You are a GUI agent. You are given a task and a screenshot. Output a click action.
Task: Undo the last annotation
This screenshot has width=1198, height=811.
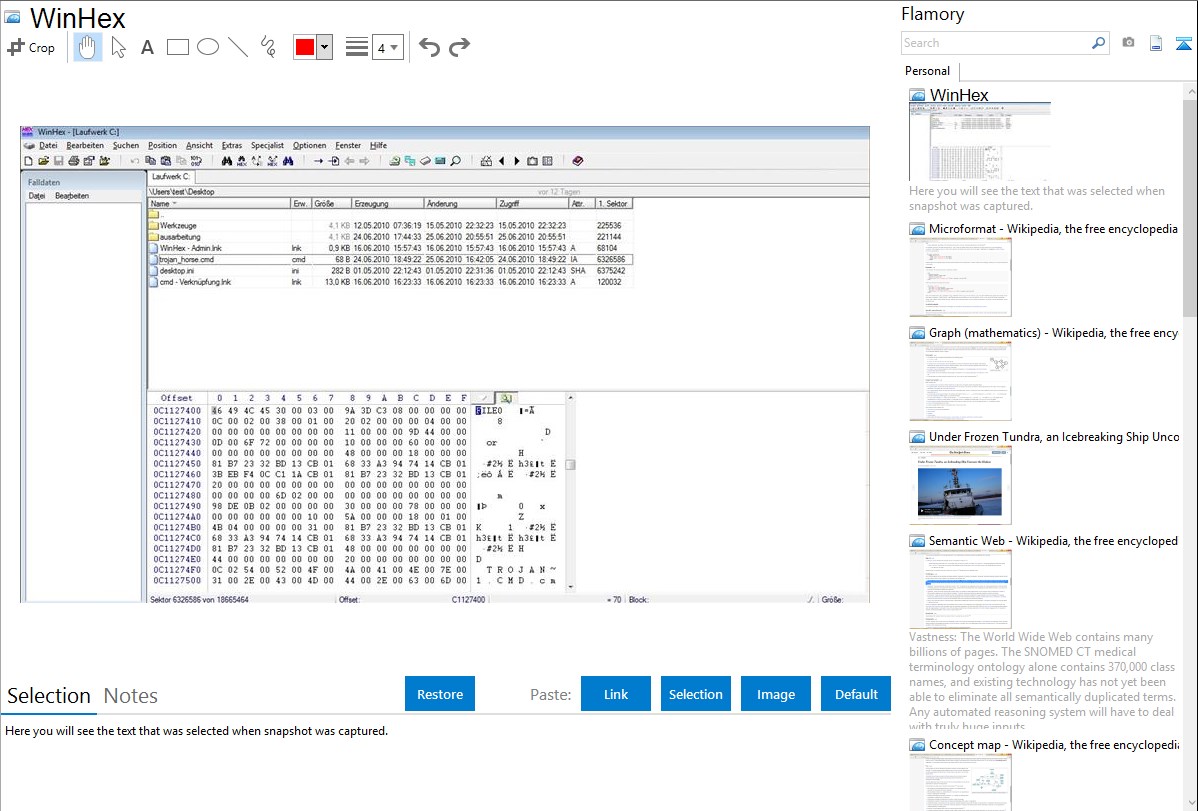[429, 47]
